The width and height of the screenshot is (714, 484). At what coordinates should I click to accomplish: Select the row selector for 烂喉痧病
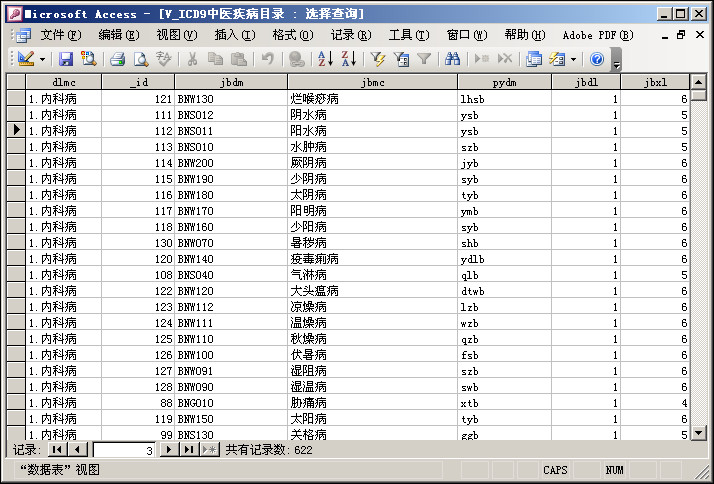pyautogui.click(x=16, y=98)
